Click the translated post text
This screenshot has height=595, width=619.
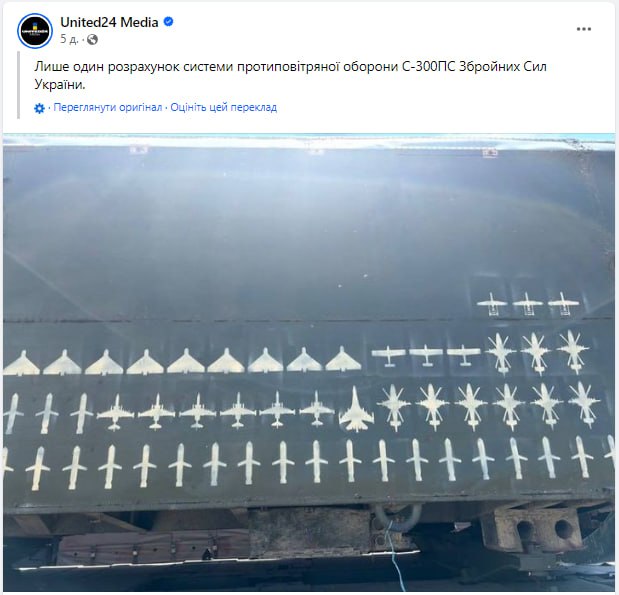290,75
